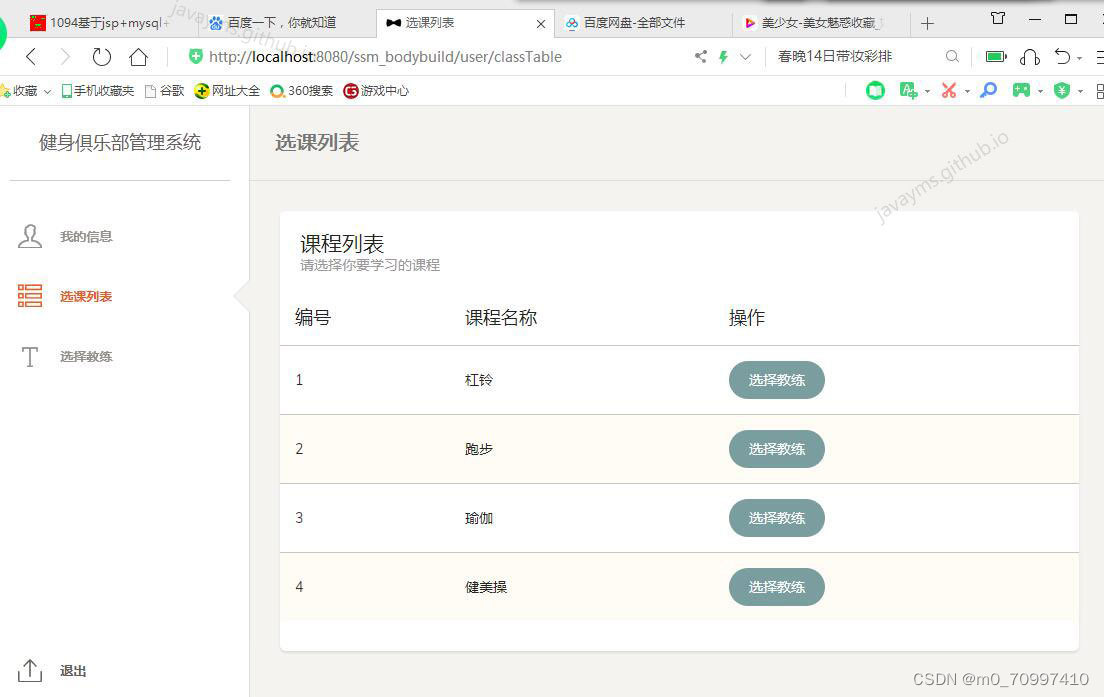
Task: Click the person icon beside 我的信息
Action: [x=30, y=237]
